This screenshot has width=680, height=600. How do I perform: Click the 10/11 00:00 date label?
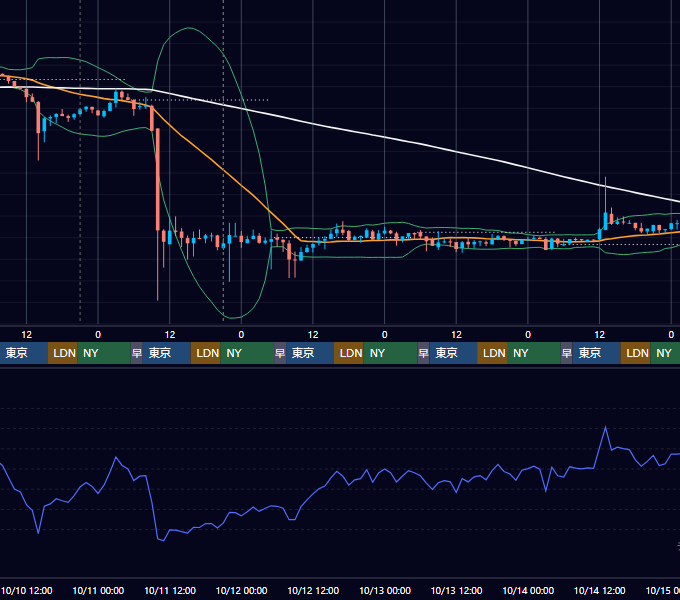coord(98,590)
